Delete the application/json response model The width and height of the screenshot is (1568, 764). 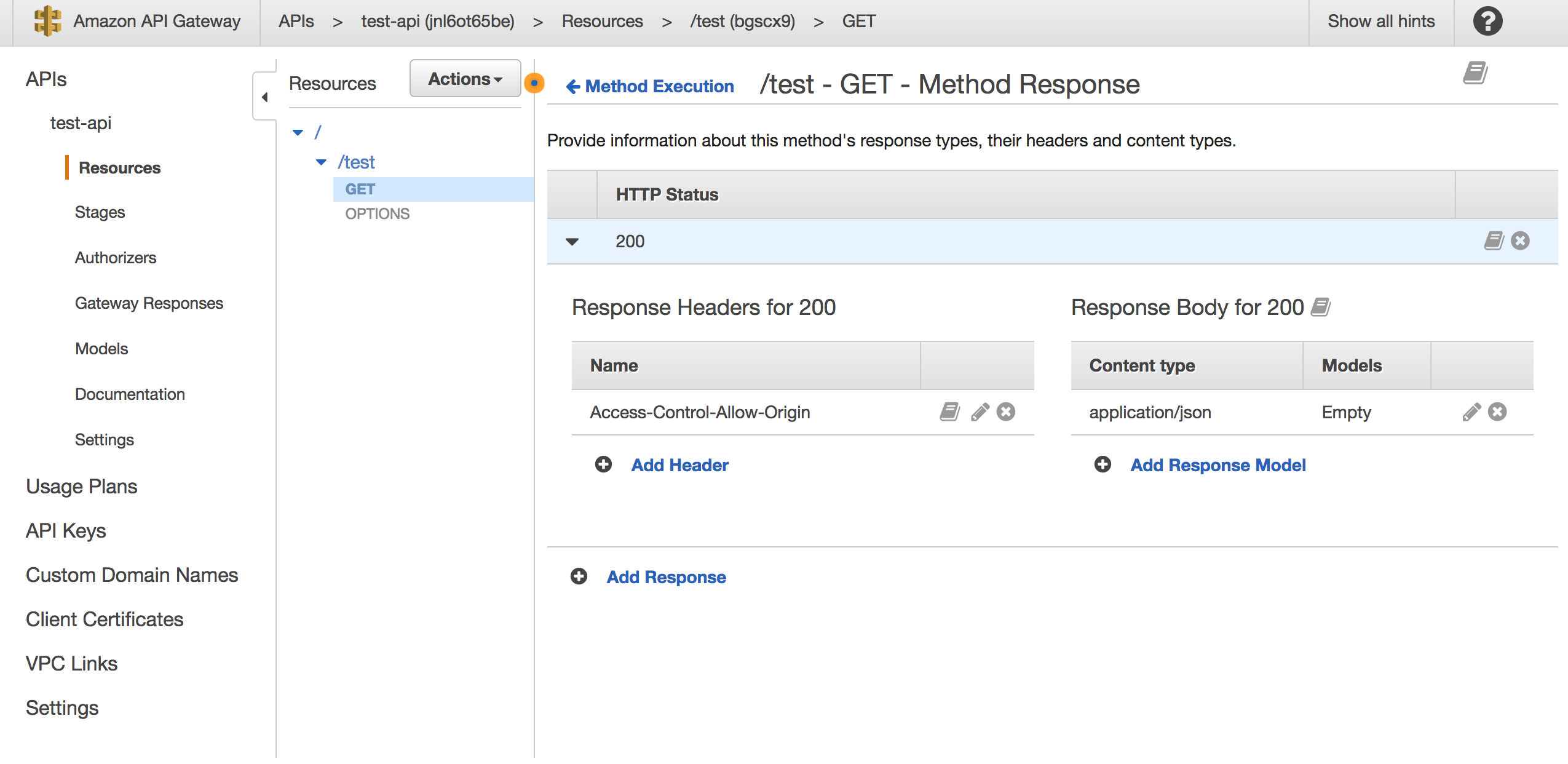coord(1497,412)
